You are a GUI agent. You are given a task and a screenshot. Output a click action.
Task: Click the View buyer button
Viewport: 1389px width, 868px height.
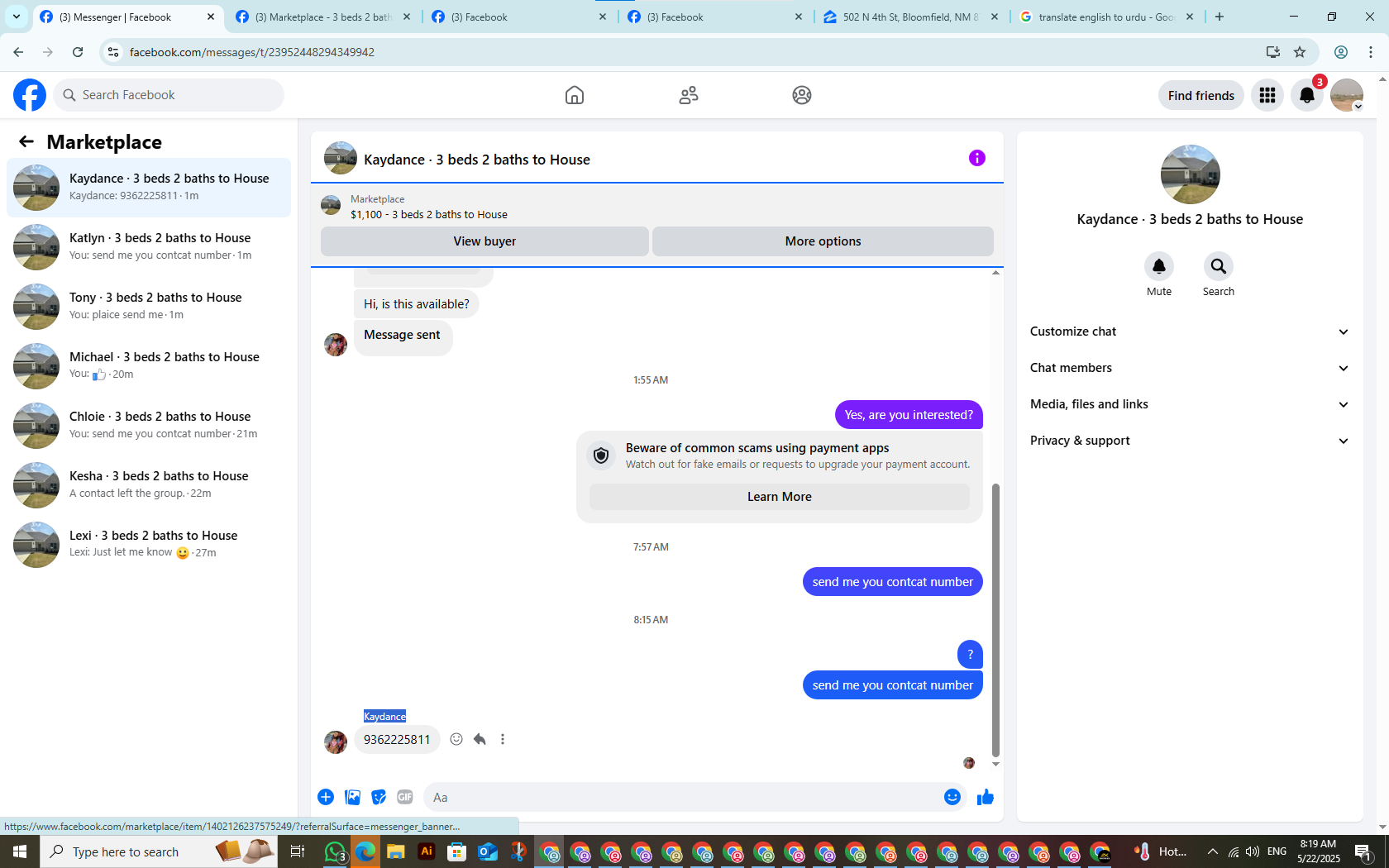[x=484, y=241]
